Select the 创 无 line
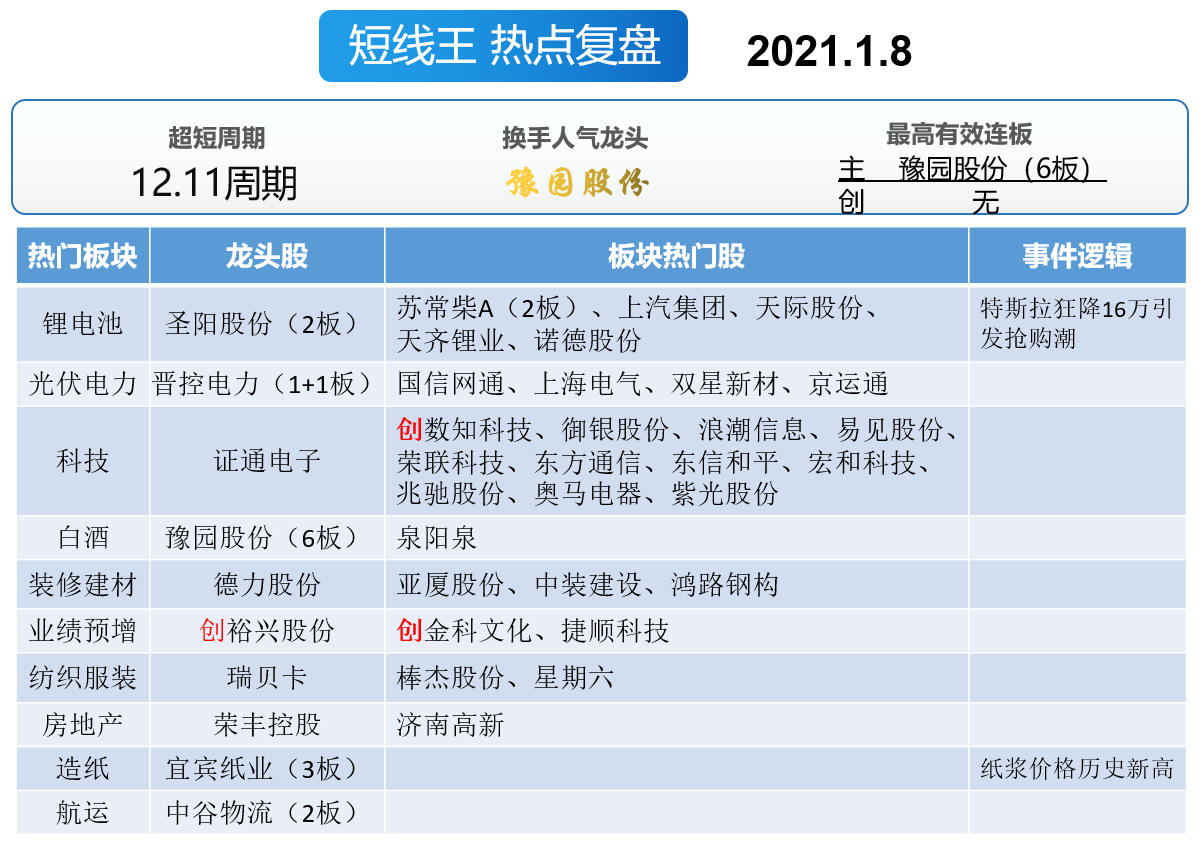The image size is (1199, 846). pyautogui.click(x=919, y=202)
